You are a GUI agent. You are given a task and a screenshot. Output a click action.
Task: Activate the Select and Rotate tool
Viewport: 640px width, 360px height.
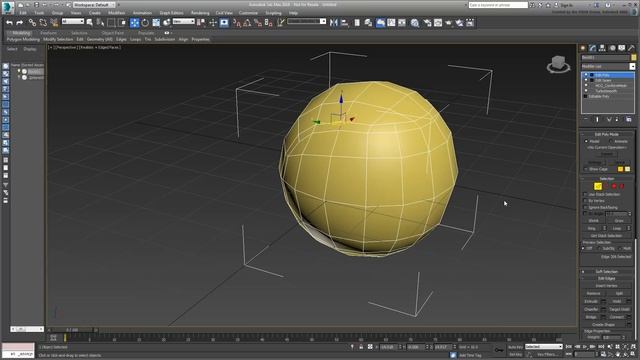[x=145, y=22]
